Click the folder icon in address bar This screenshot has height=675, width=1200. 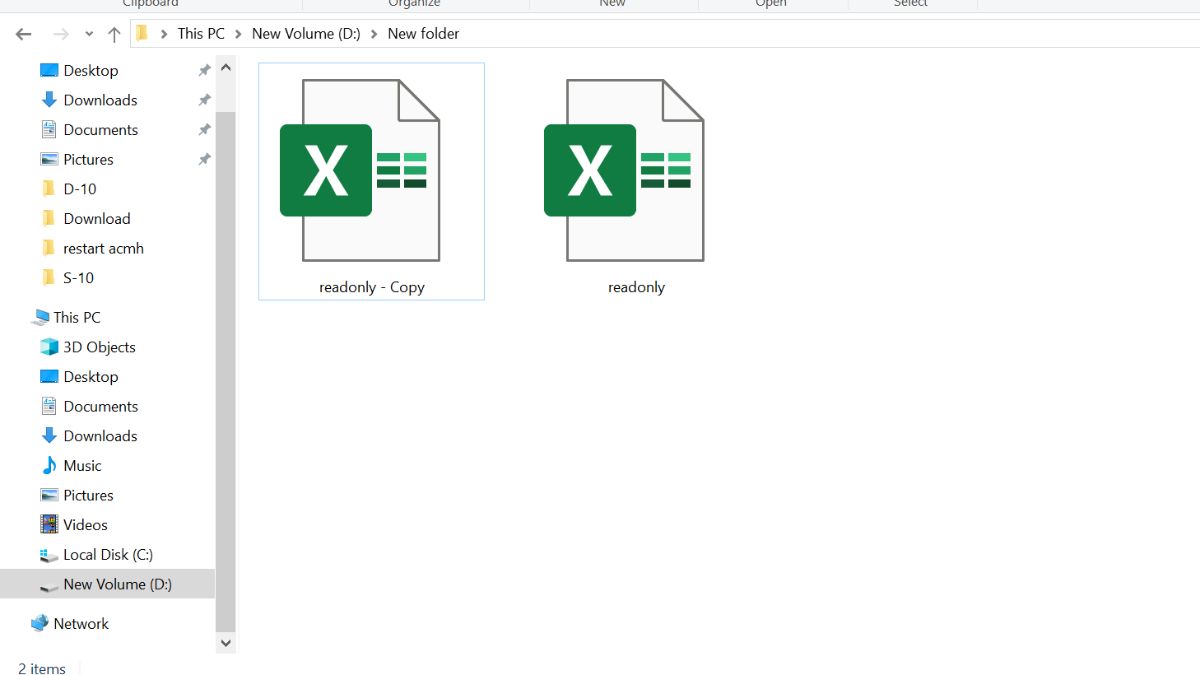click(x=142, y=33)
